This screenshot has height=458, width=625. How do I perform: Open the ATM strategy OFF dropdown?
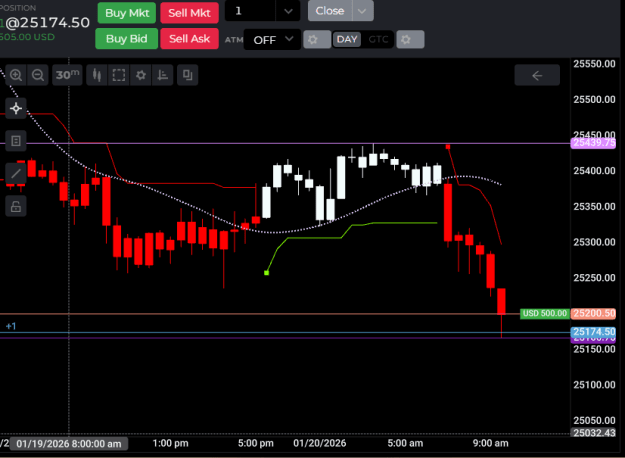point(272,39)
